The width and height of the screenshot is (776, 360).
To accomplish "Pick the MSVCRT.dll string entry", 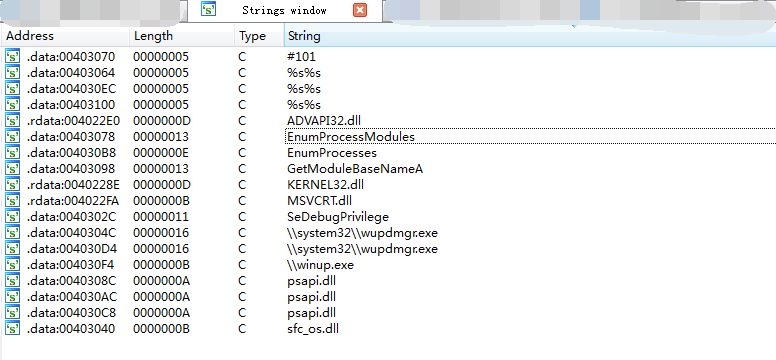I will tap(319, 201).
